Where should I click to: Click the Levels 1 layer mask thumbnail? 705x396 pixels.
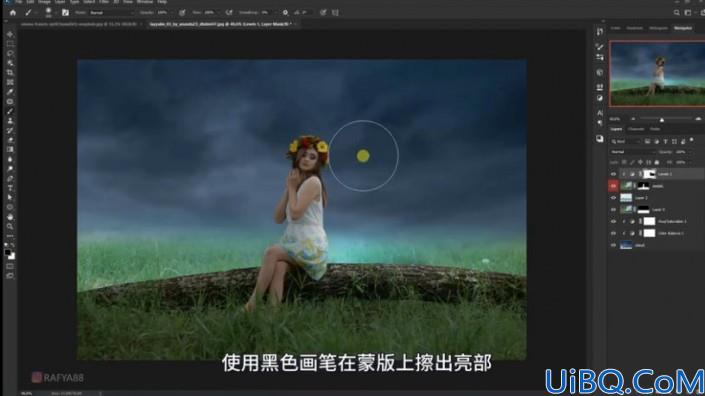[649, 174]
